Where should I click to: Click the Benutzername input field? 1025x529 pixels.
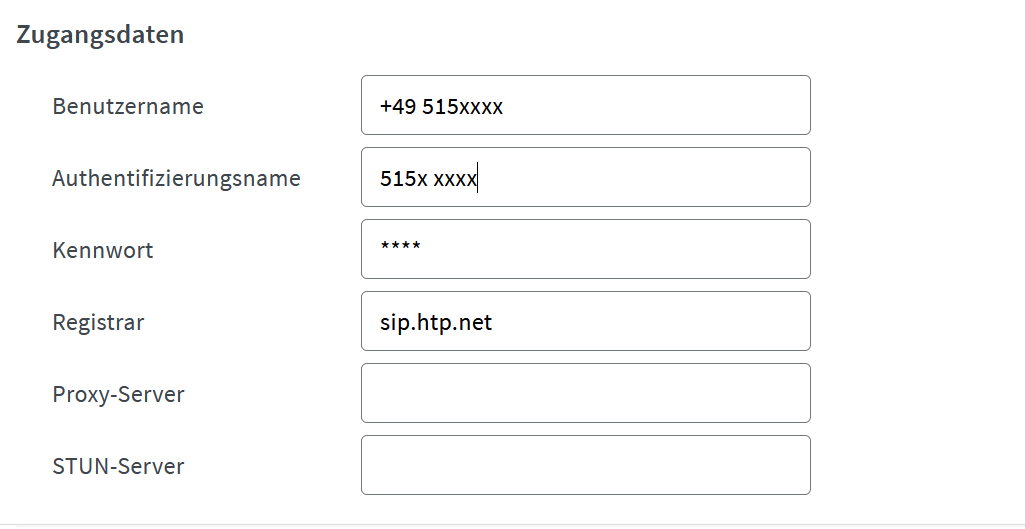(586, 105)
